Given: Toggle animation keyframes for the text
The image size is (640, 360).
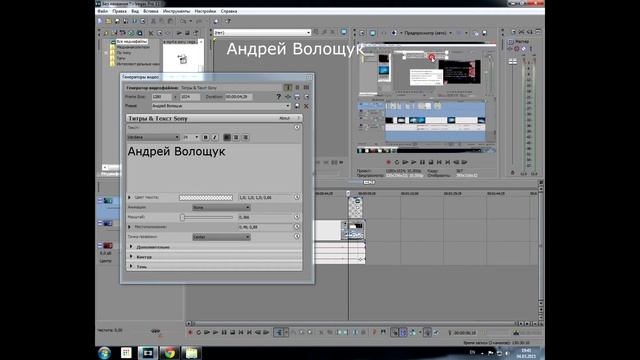Looking at the screenshot, I should coord(297,127).
